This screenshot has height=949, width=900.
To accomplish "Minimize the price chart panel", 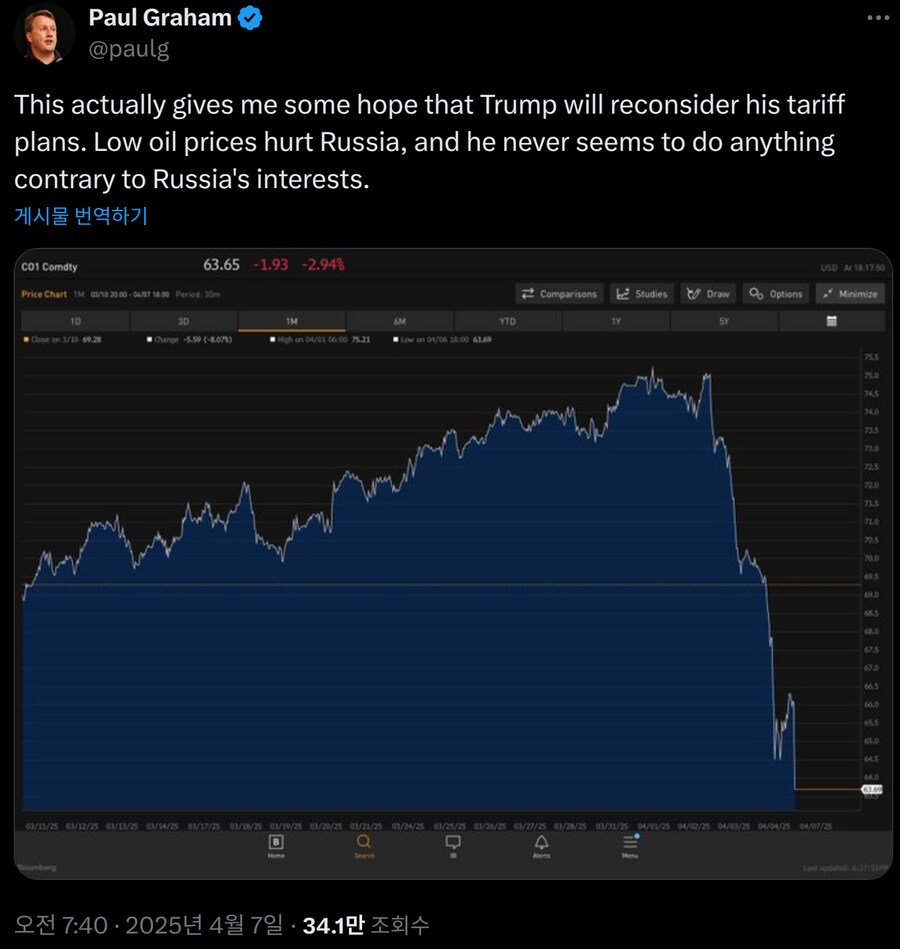I will pyautogui.click(x=849, y=294).
